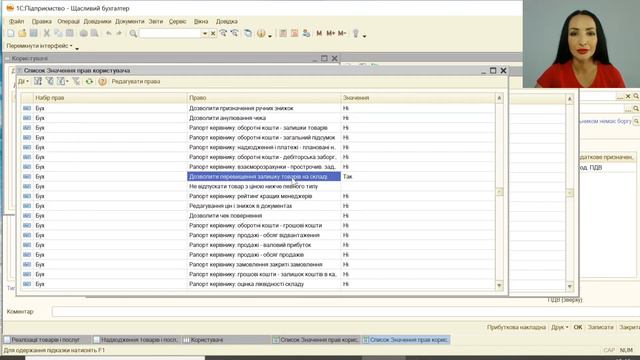The image size is (640, 360).
Task: Click the M+ memory add button
Action: (x=331, y=33)
